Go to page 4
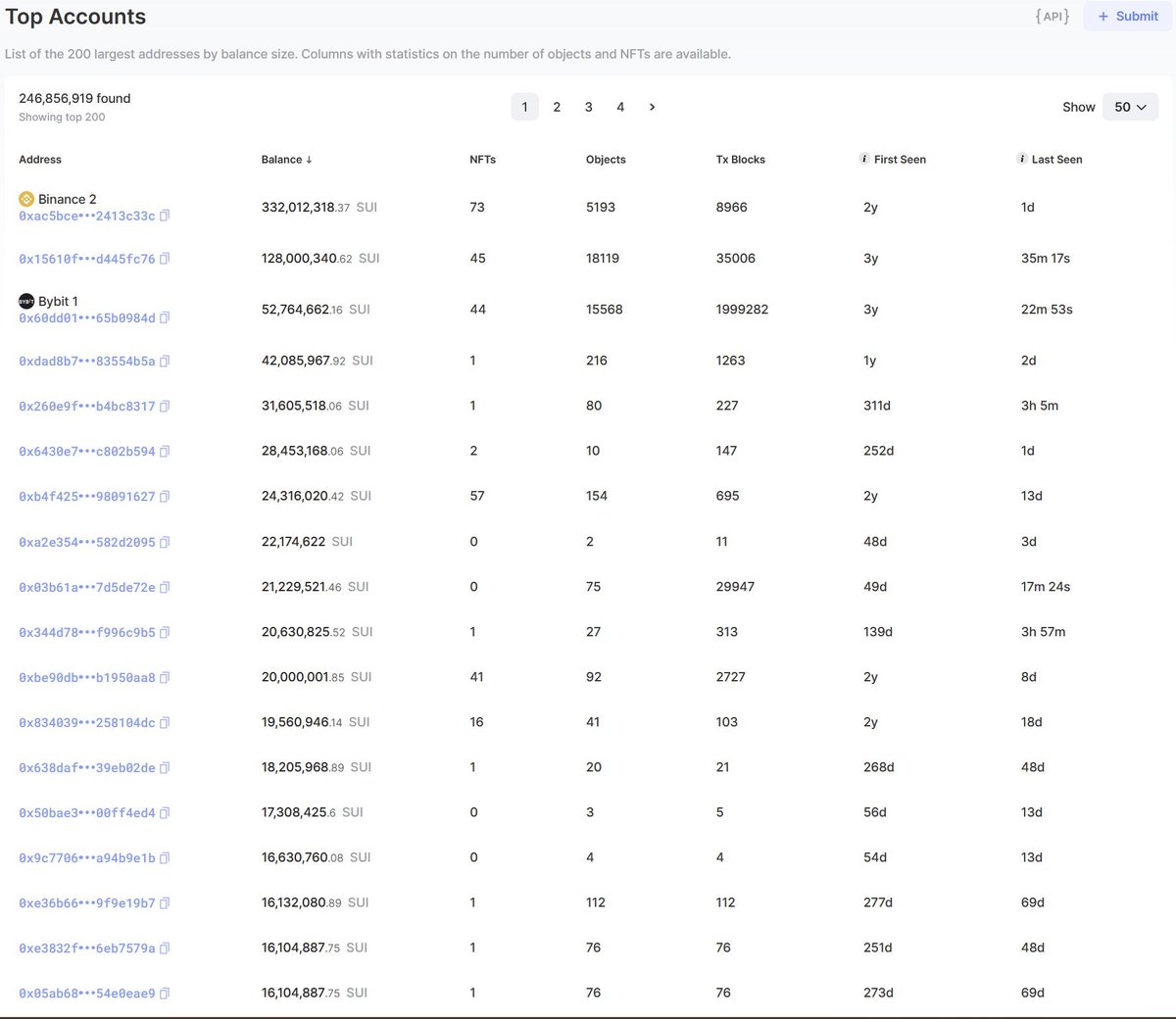Image resolution: width=1176 pixels, height=1019 pixels. tap(620, 107)
